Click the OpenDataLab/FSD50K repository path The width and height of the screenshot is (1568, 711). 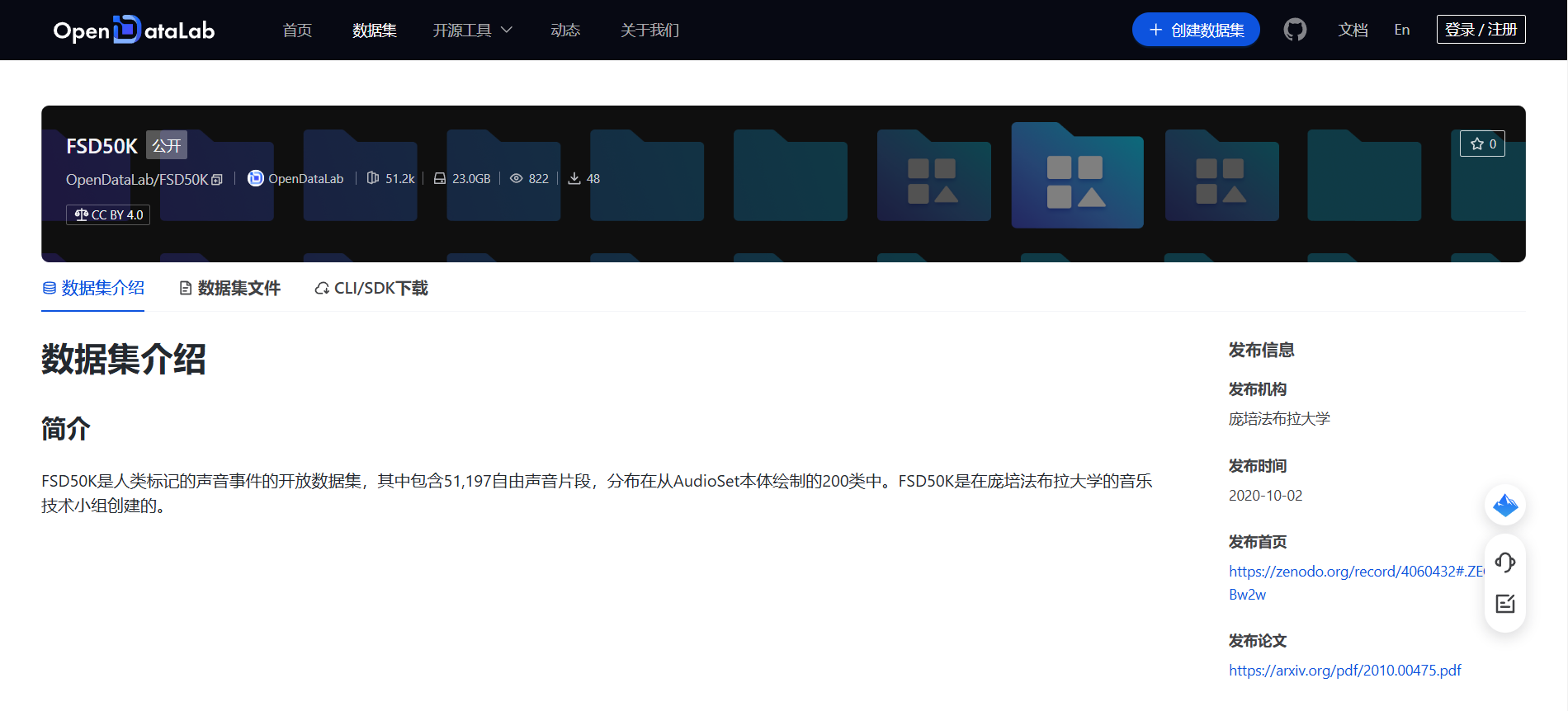(x=137, y=179)
